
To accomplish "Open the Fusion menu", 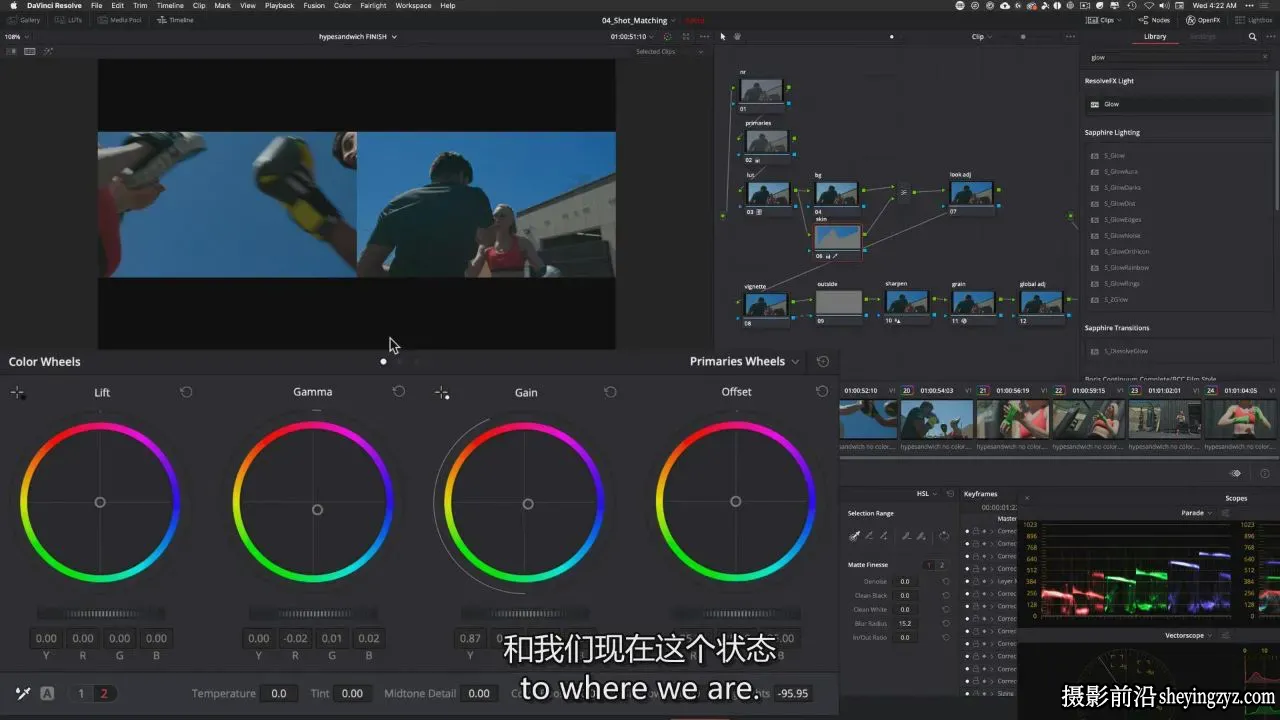I will coord(314,5).
